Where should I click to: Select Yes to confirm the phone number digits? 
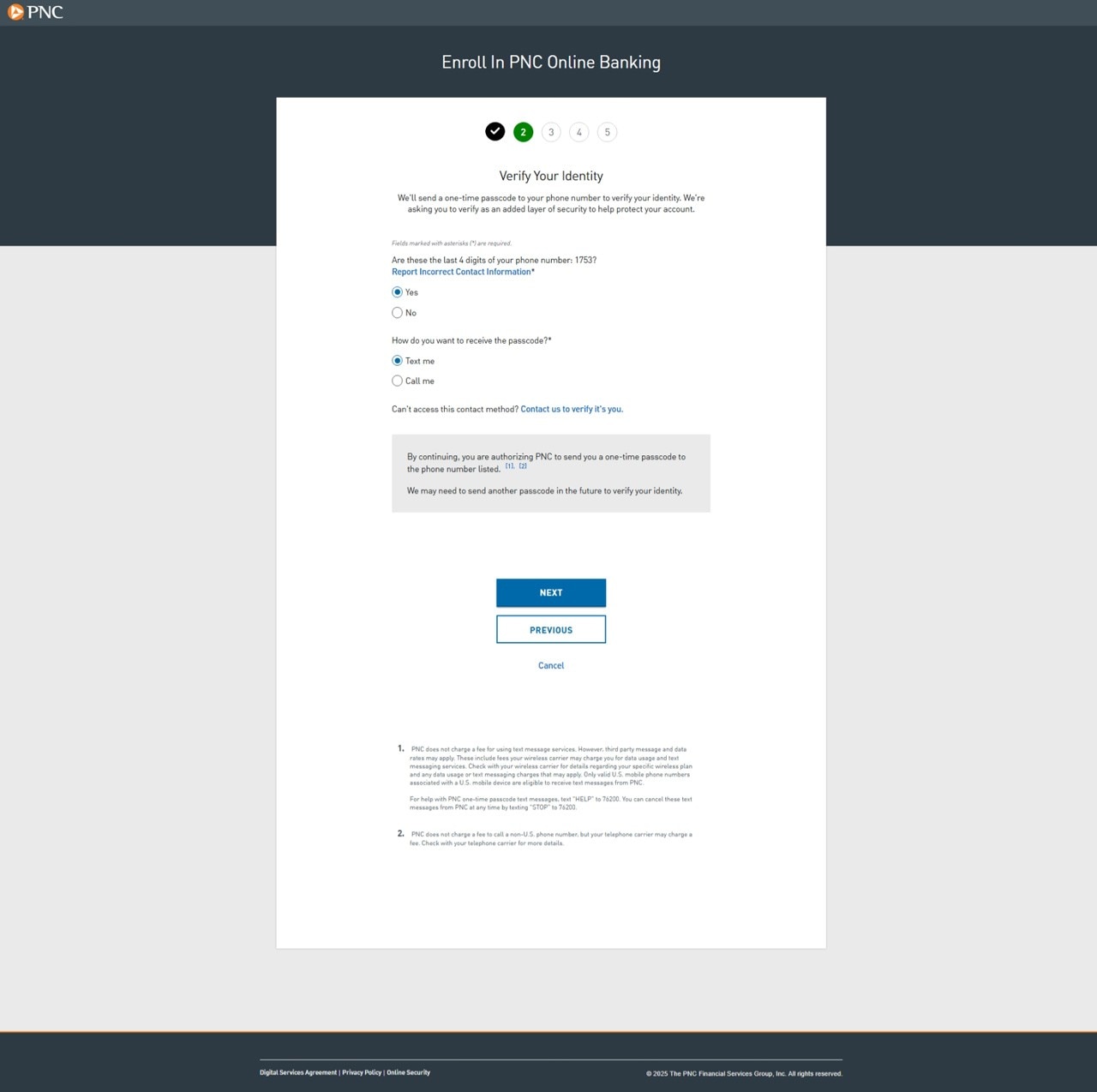coord(397,292)
